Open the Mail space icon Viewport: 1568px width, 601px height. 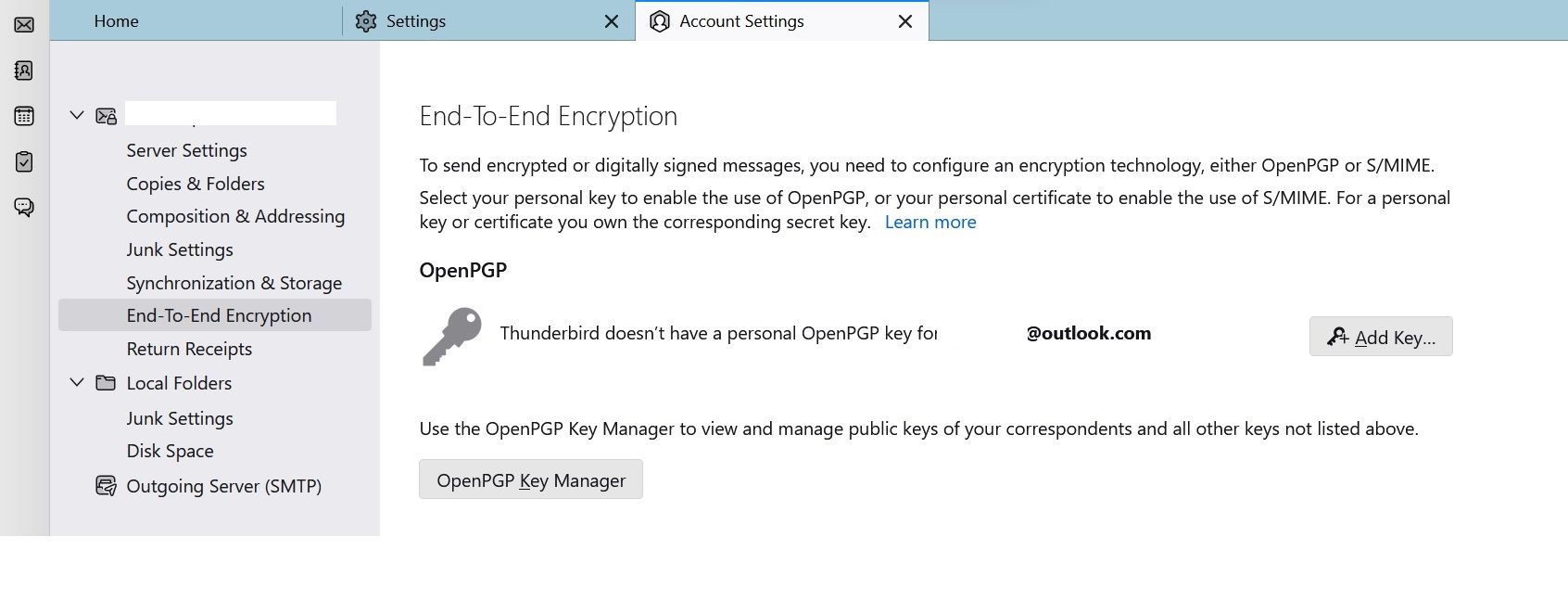click(x=24, y=24)
